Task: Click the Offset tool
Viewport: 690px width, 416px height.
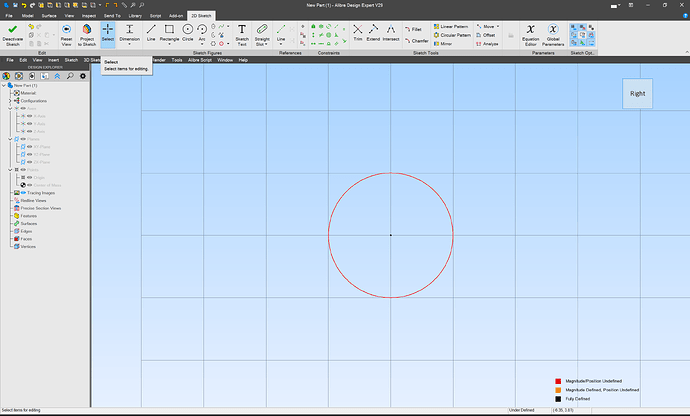Action: point(486,35)
